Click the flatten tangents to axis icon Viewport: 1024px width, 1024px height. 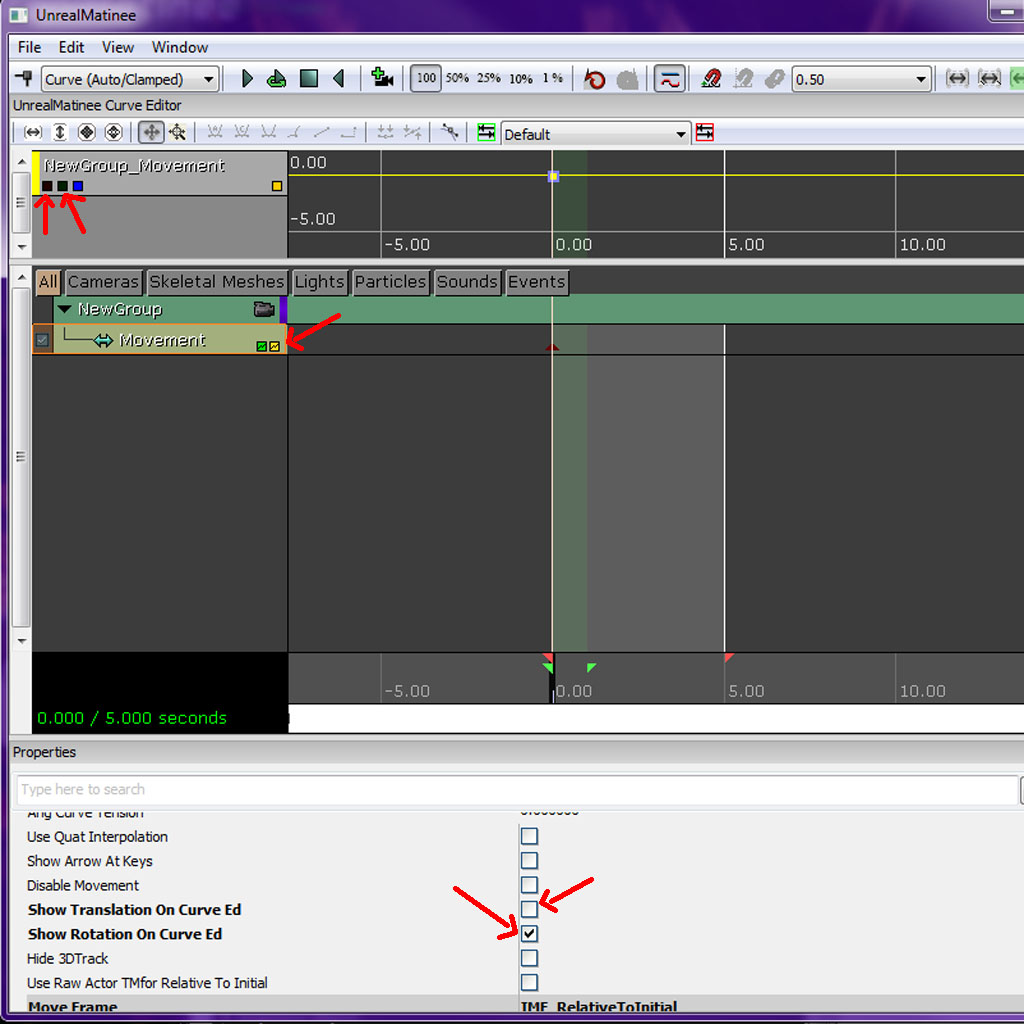point(385,133)
